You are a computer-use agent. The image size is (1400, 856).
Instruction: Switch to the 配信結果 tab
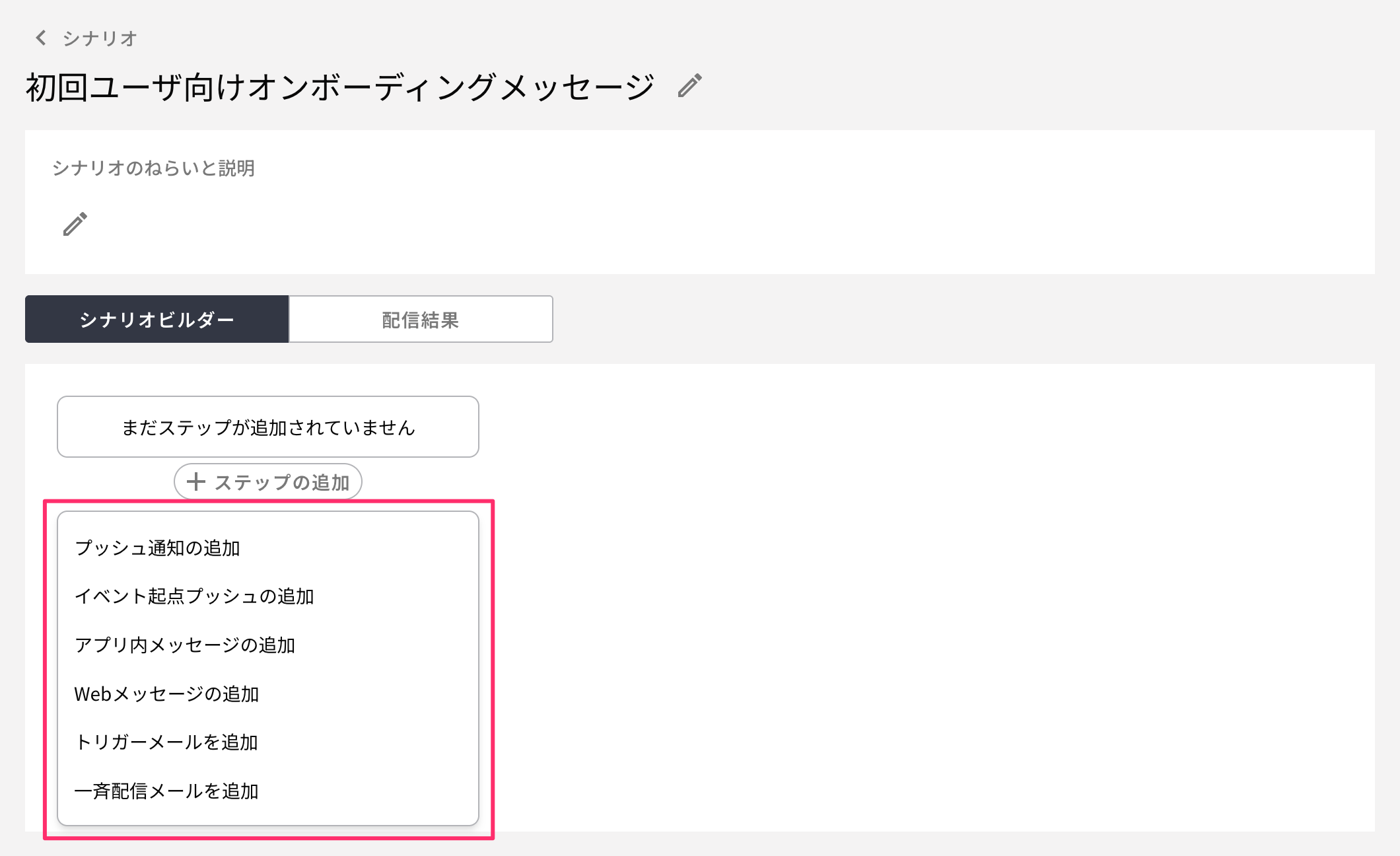coord(421,319)
